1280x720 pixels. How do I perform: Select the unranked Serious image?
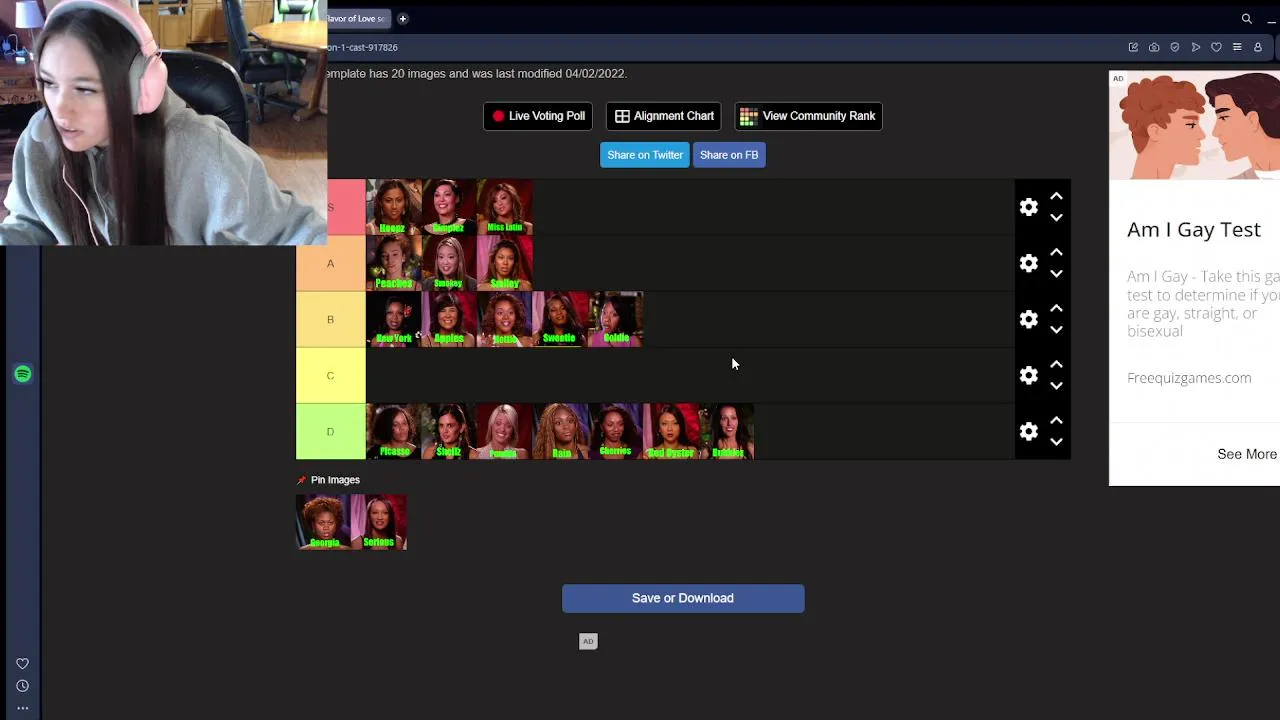coord(379,522)
